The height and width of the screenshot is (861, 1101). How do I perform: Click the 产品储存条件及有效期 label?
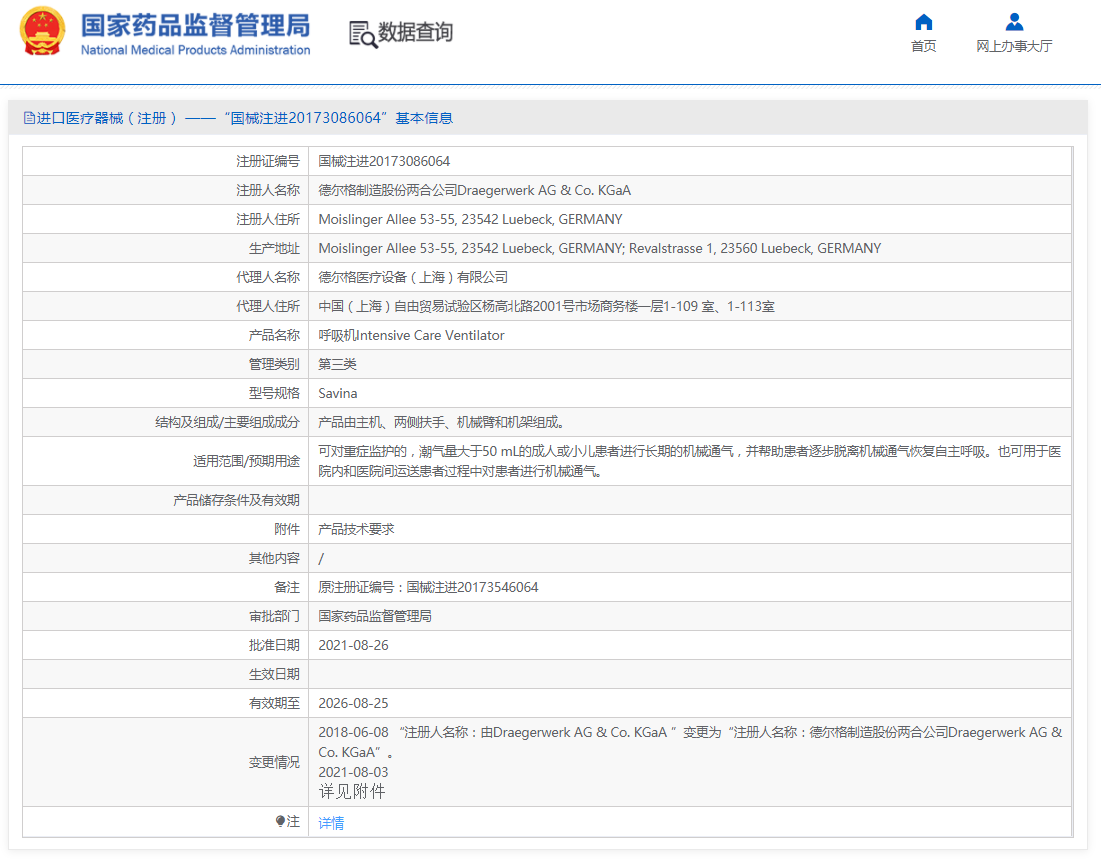click(x=237, y=500)
